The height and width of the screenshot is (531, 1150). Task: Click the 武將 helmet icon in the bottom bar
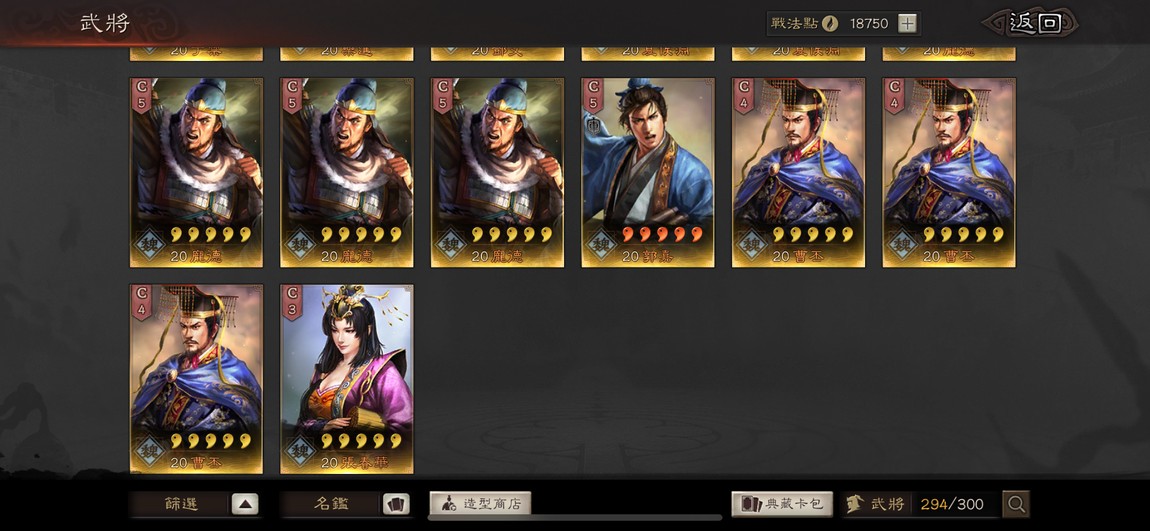[855, 504]
